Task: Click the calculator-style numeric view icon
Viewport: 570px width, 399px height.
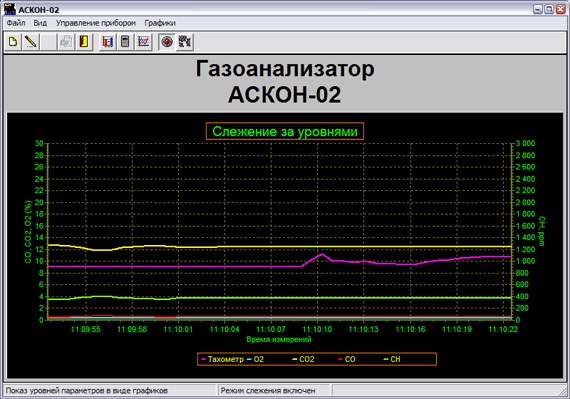Action: 125,42
